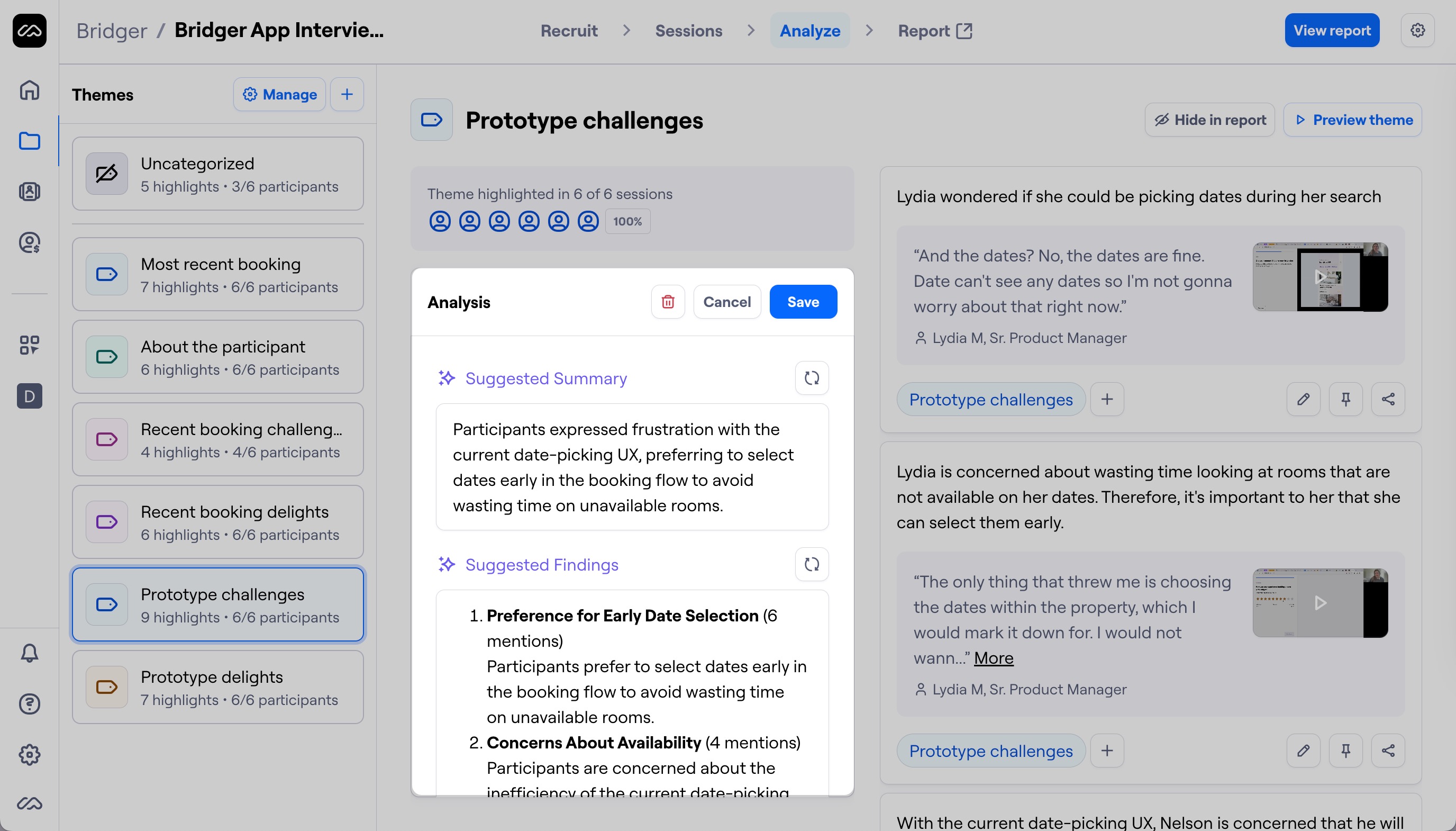Open the help center question mark icon
The width and height of the screenshot is (1456, 831).
(29, 704)
